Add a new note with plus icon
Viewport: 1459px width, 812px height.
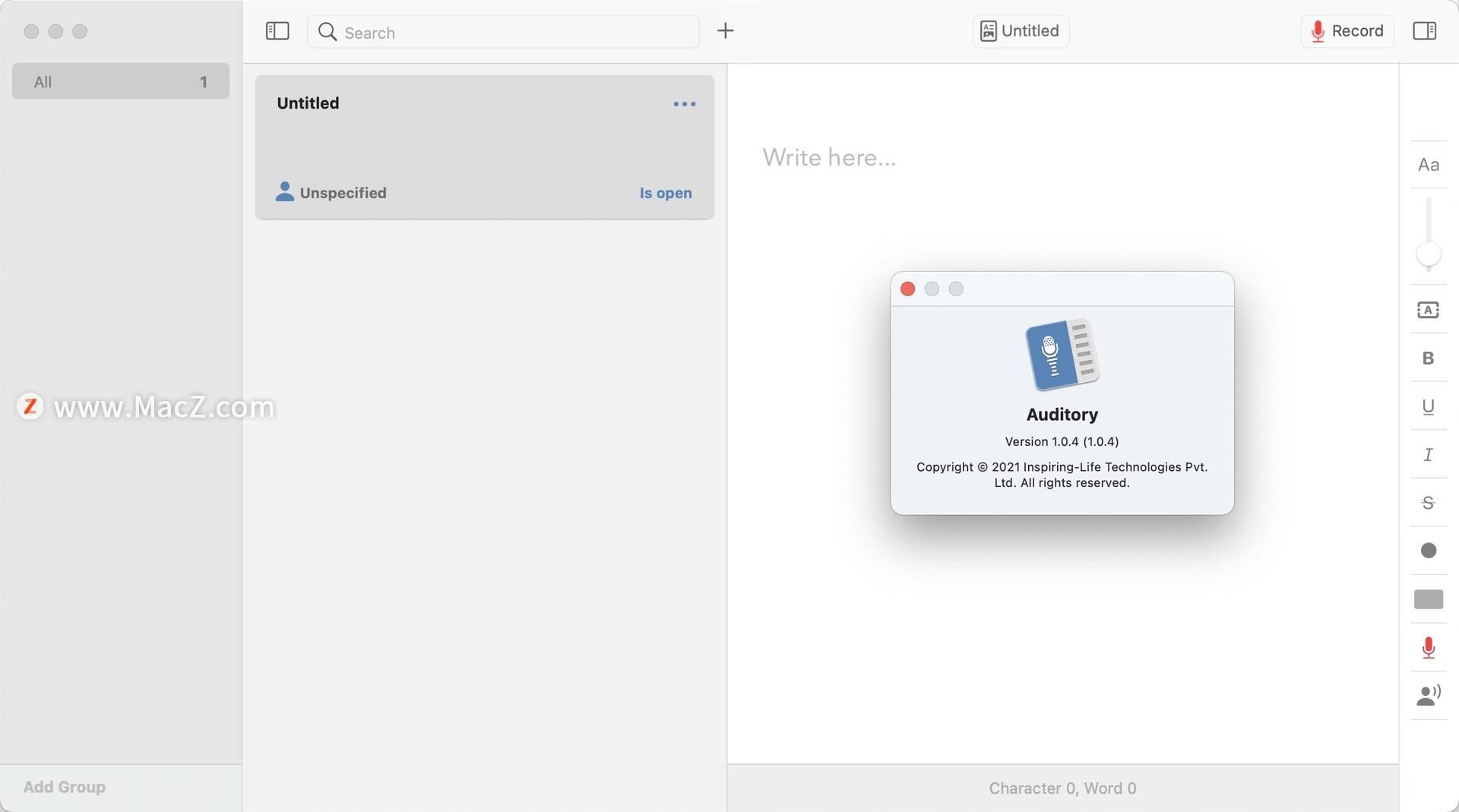pos(726,31)
